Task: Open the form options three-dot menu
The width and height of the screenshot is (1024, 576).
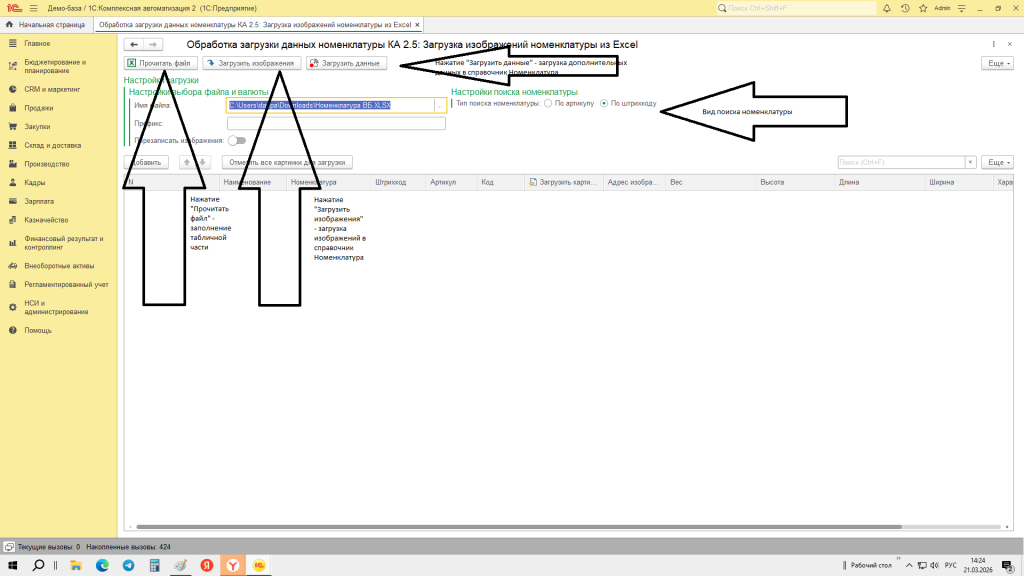Action: coord(993,44)
